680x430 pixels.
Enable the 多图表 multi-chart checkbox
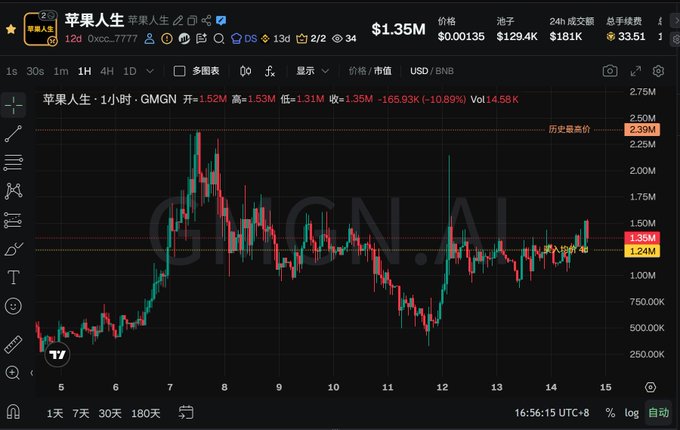[x=179, y=71]
